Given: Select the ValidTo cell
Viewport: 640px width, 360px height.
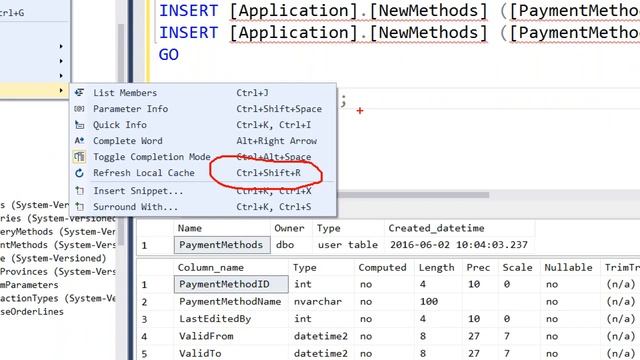Looking at the screenshot, I should [x=231, y=353].
